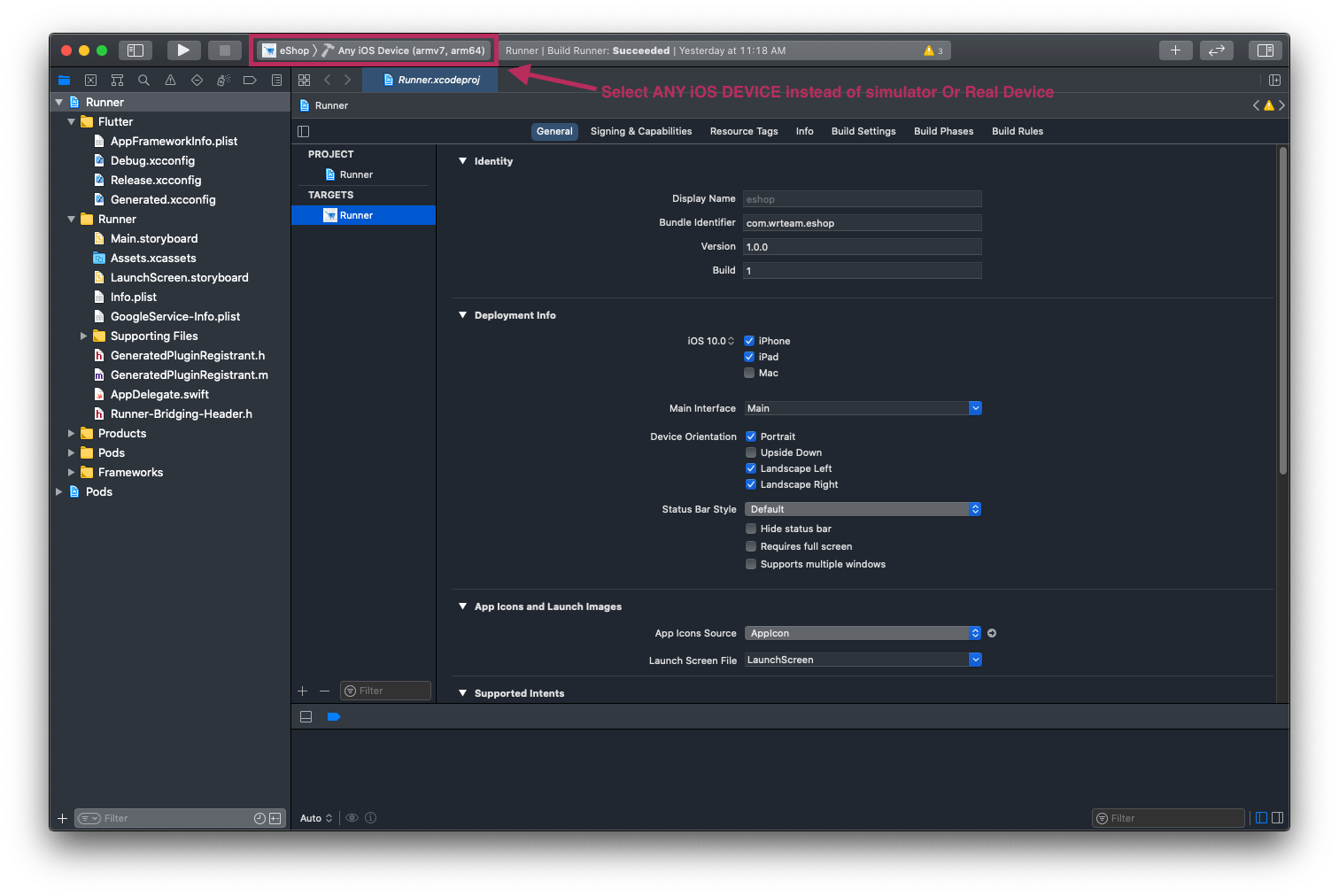Switch to Build Rules tab
Screen dimensions: 1339x896
[1018, 131]
